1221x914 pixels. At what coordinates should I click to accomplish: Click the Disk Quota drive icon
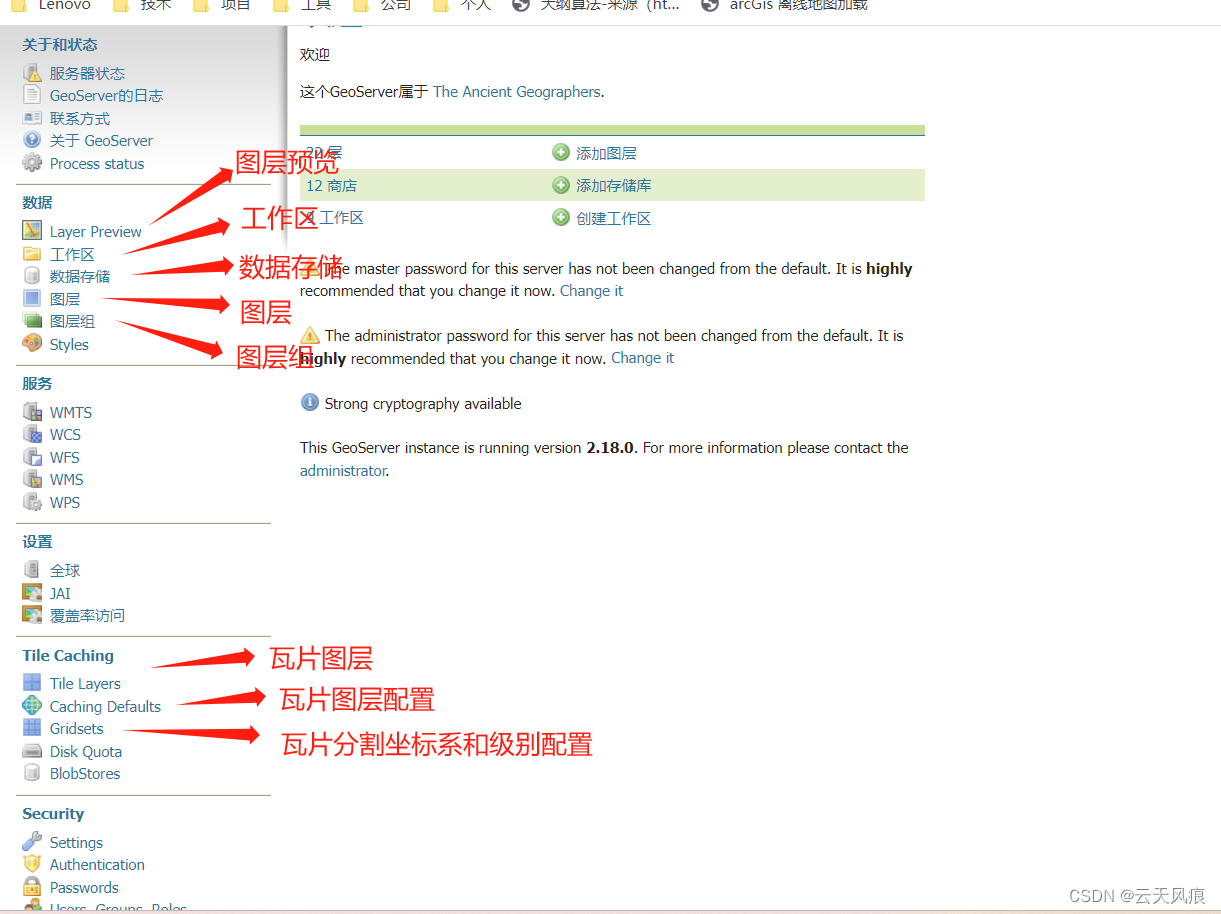pos(32,751)
